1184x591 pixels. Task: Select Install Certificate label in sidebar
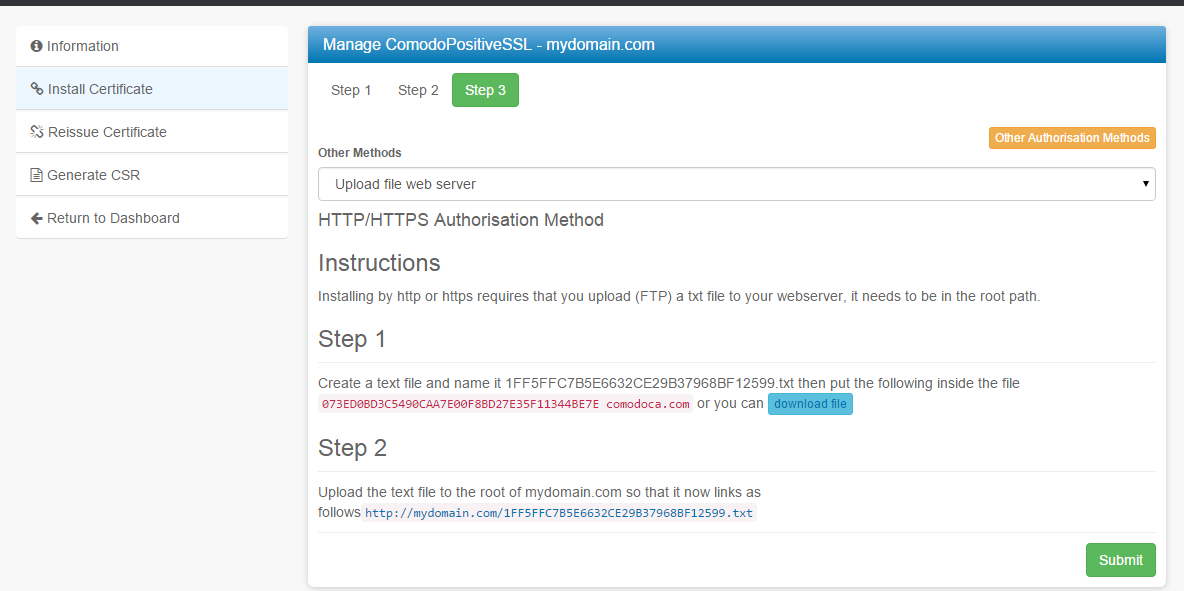100,89
